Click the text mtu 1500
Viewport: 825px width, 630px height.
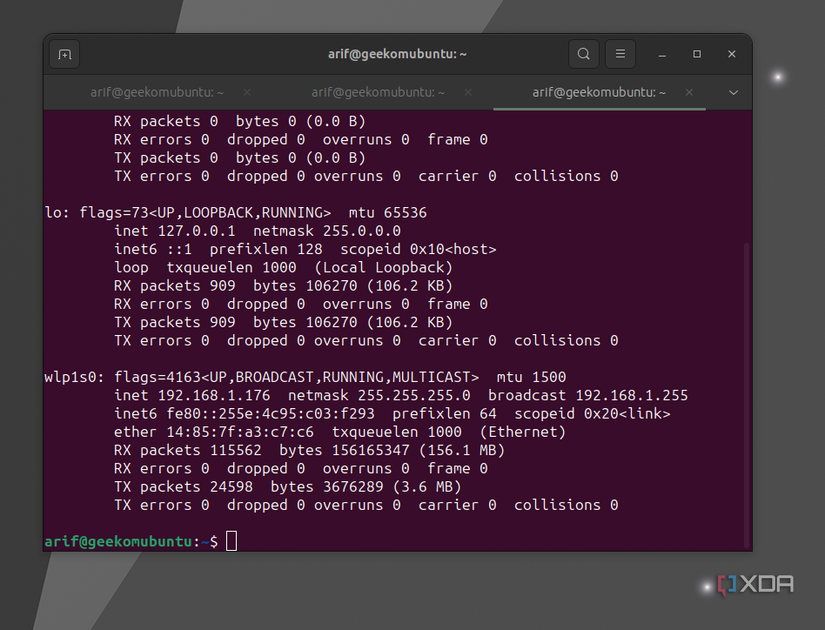(531, 377)
